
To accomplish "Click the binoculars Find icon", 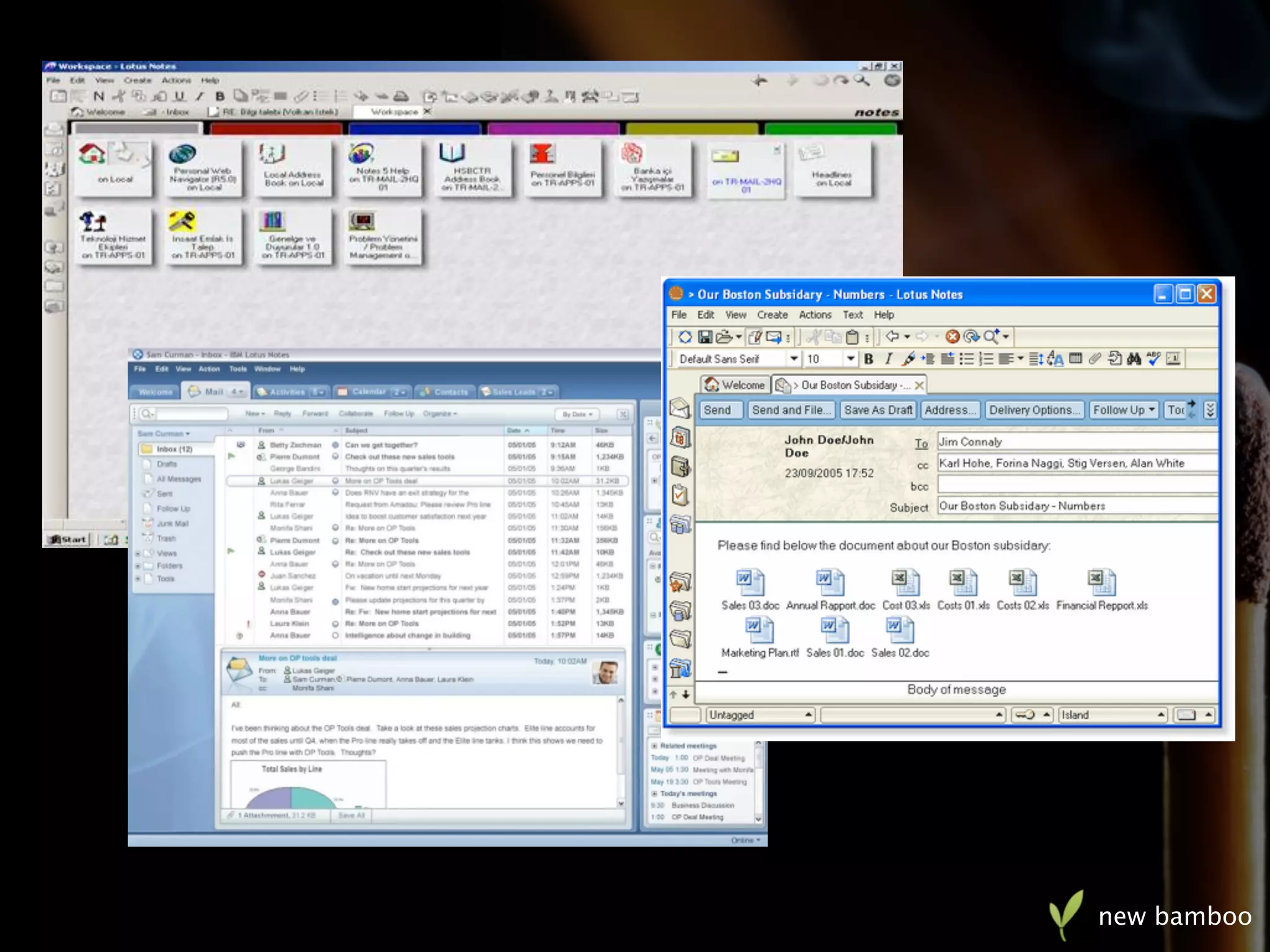I will click(1134, 358).
